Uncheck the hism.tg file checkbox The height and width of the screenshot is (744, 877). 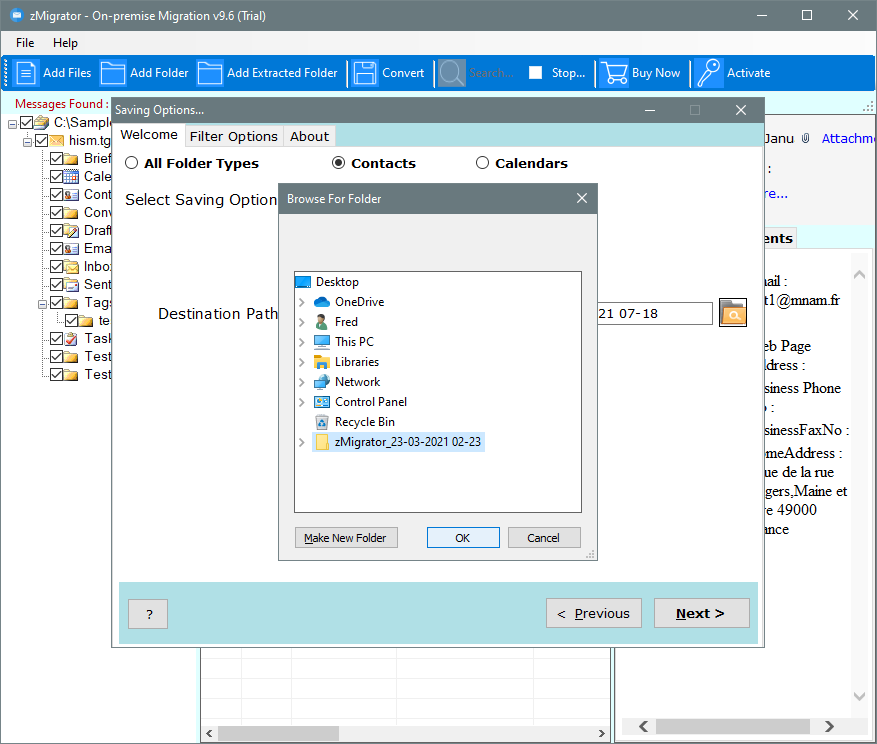coord(41,140)
